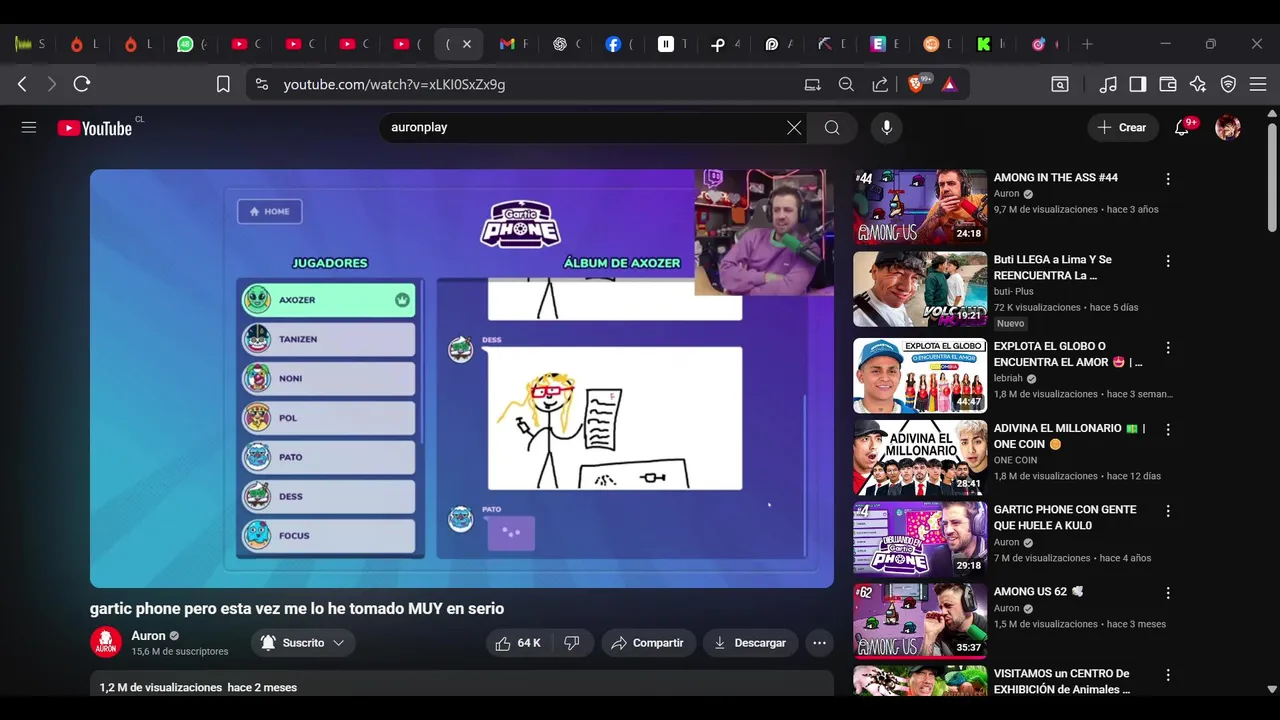This screenshot has height=720, width=1280.
Task: Open AMONG IN THE ASS #44 thumbnail
Action: tap(920, 207)
